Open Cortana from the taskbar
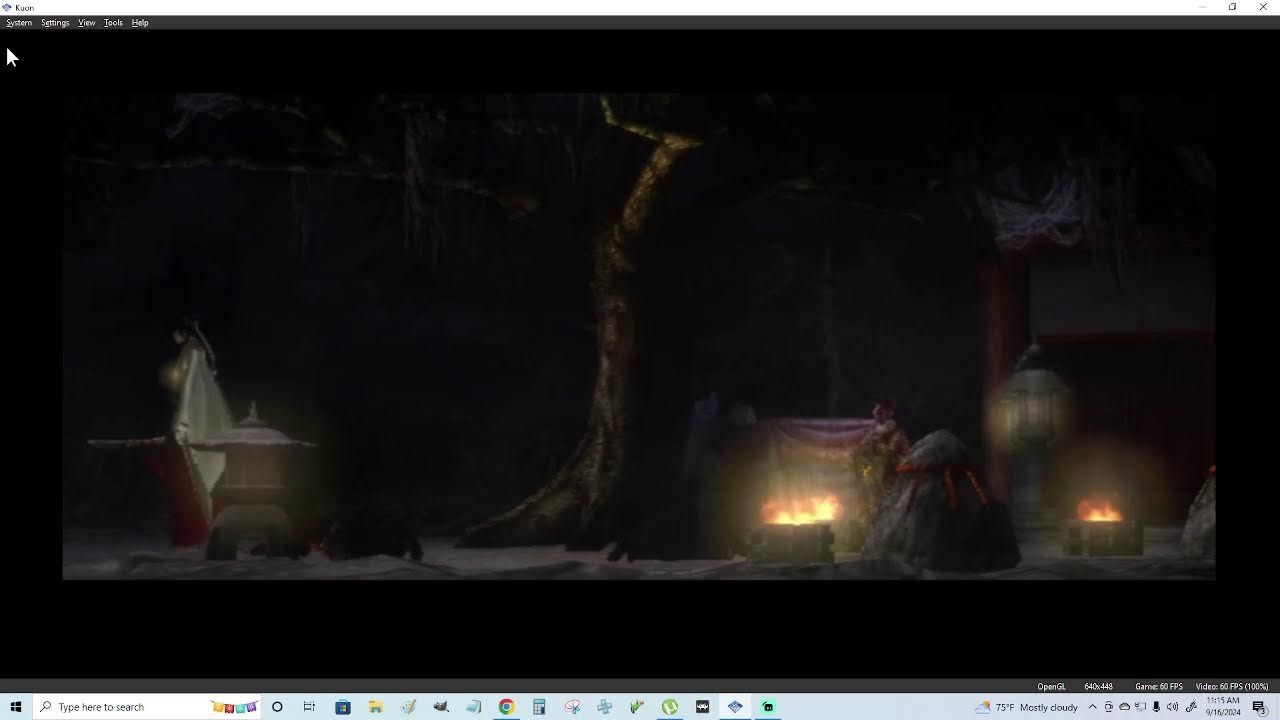 pos(277,707)
